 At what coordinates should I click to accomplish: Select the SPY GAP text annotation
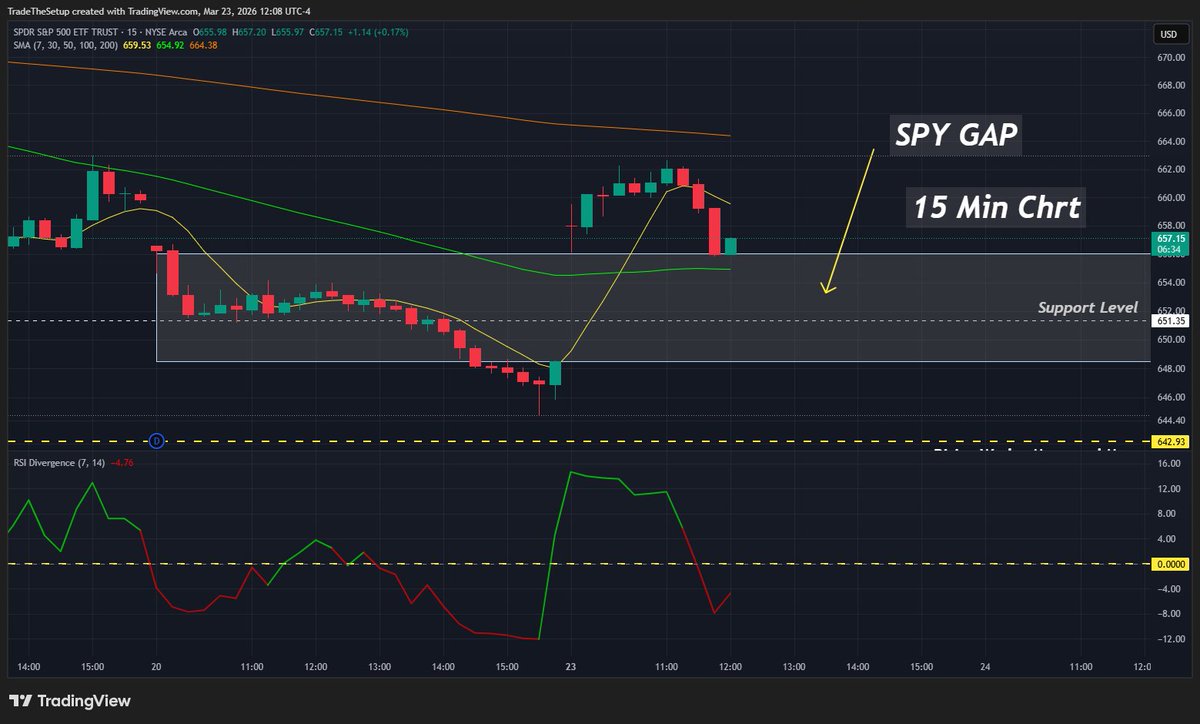coord(955,136)
